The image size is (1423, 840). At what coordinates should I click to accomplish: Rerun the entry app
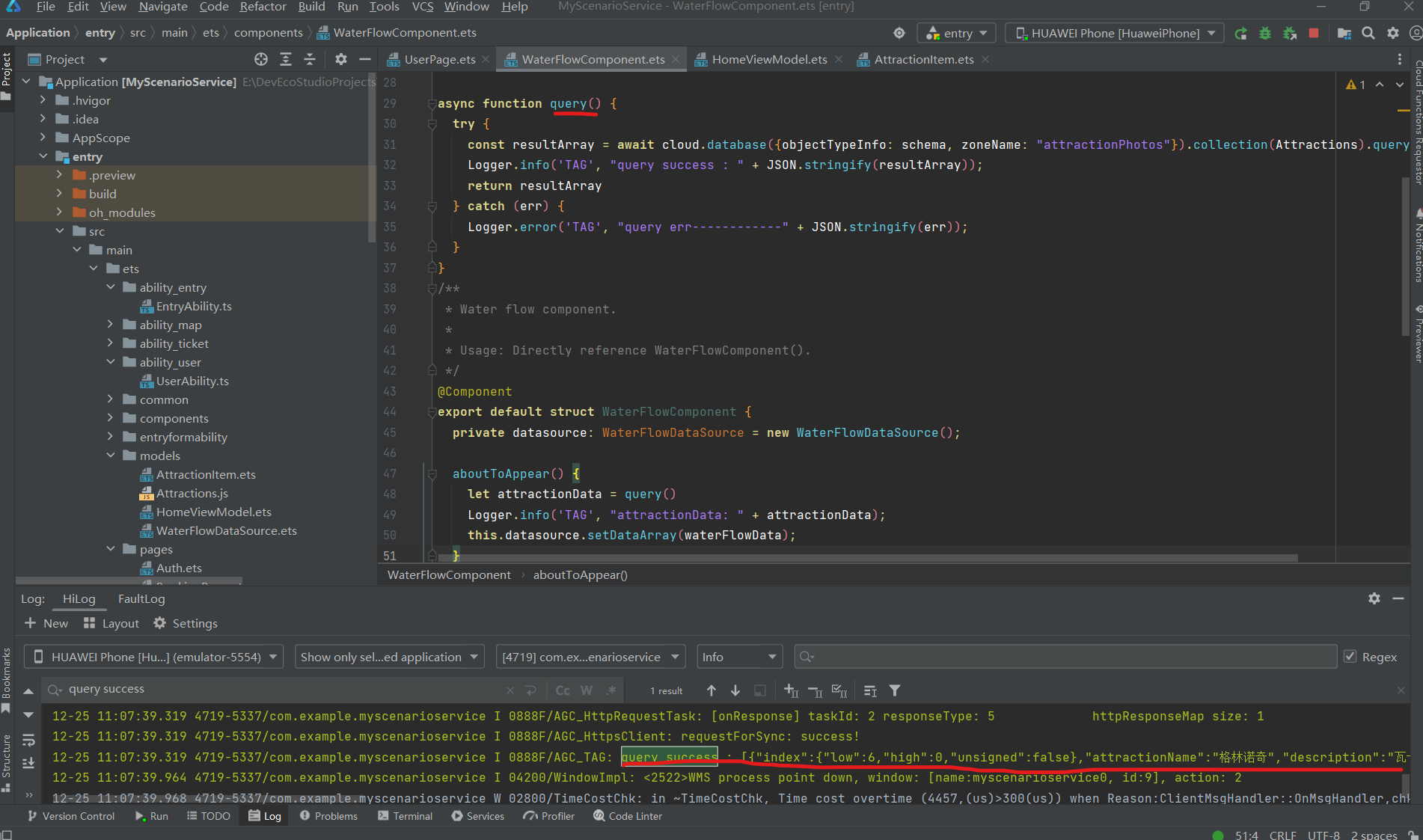click(1240, 33)
